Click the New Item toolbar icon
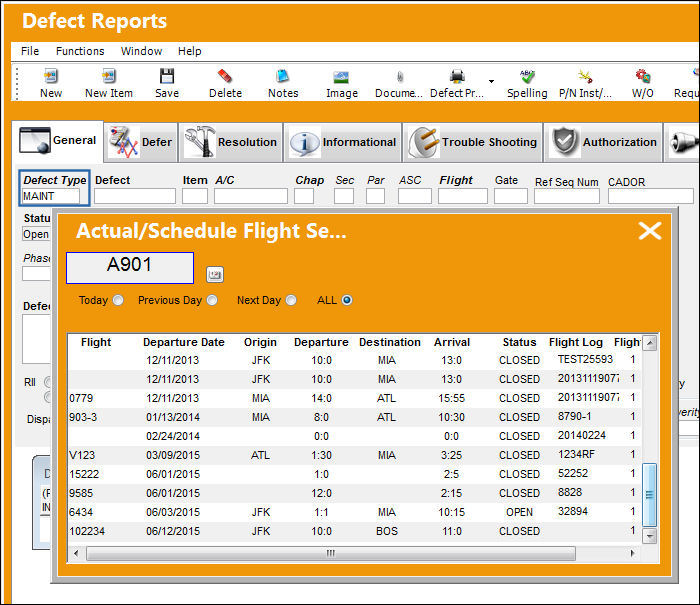This screenshot has height=605, width=700. pos(108,76)
